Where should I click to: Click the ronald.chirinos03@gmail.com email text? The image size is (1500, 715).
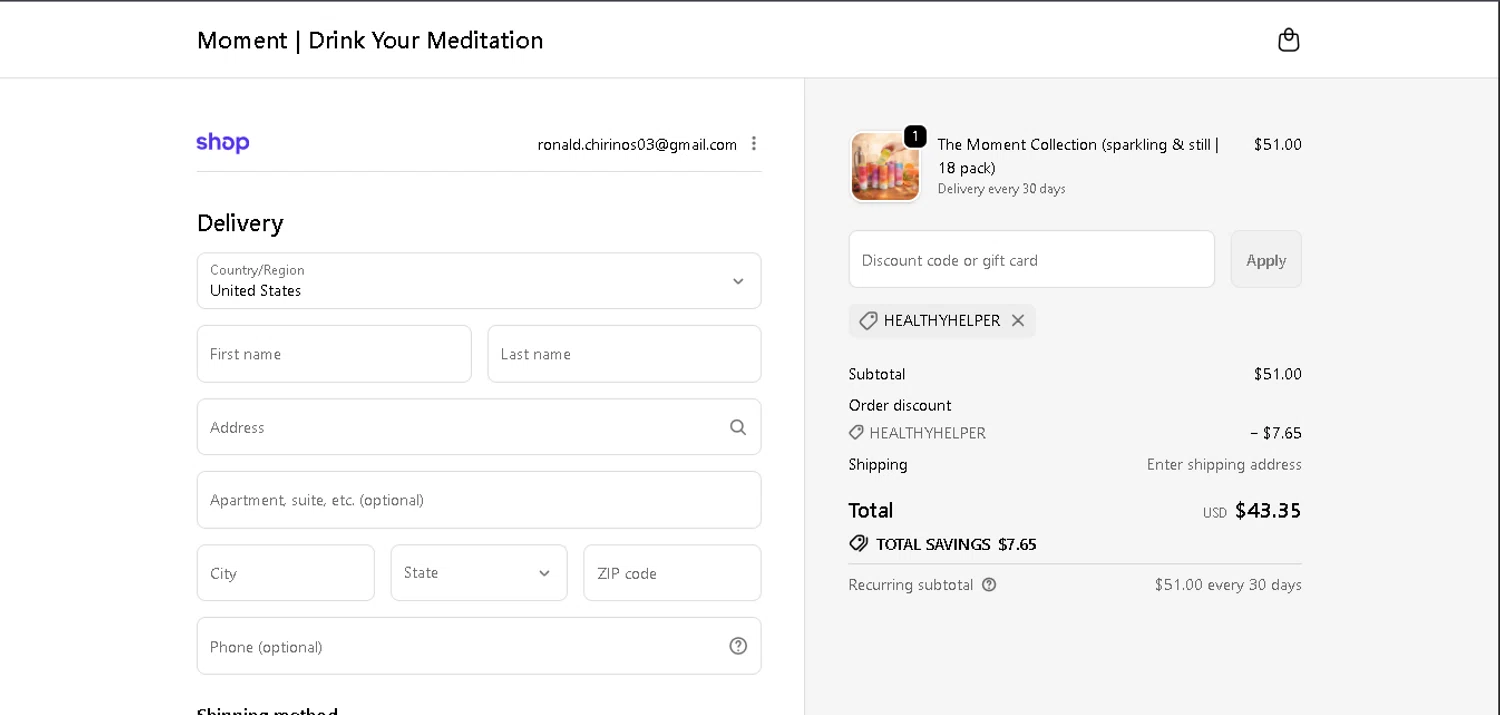(x=637, y=144)
